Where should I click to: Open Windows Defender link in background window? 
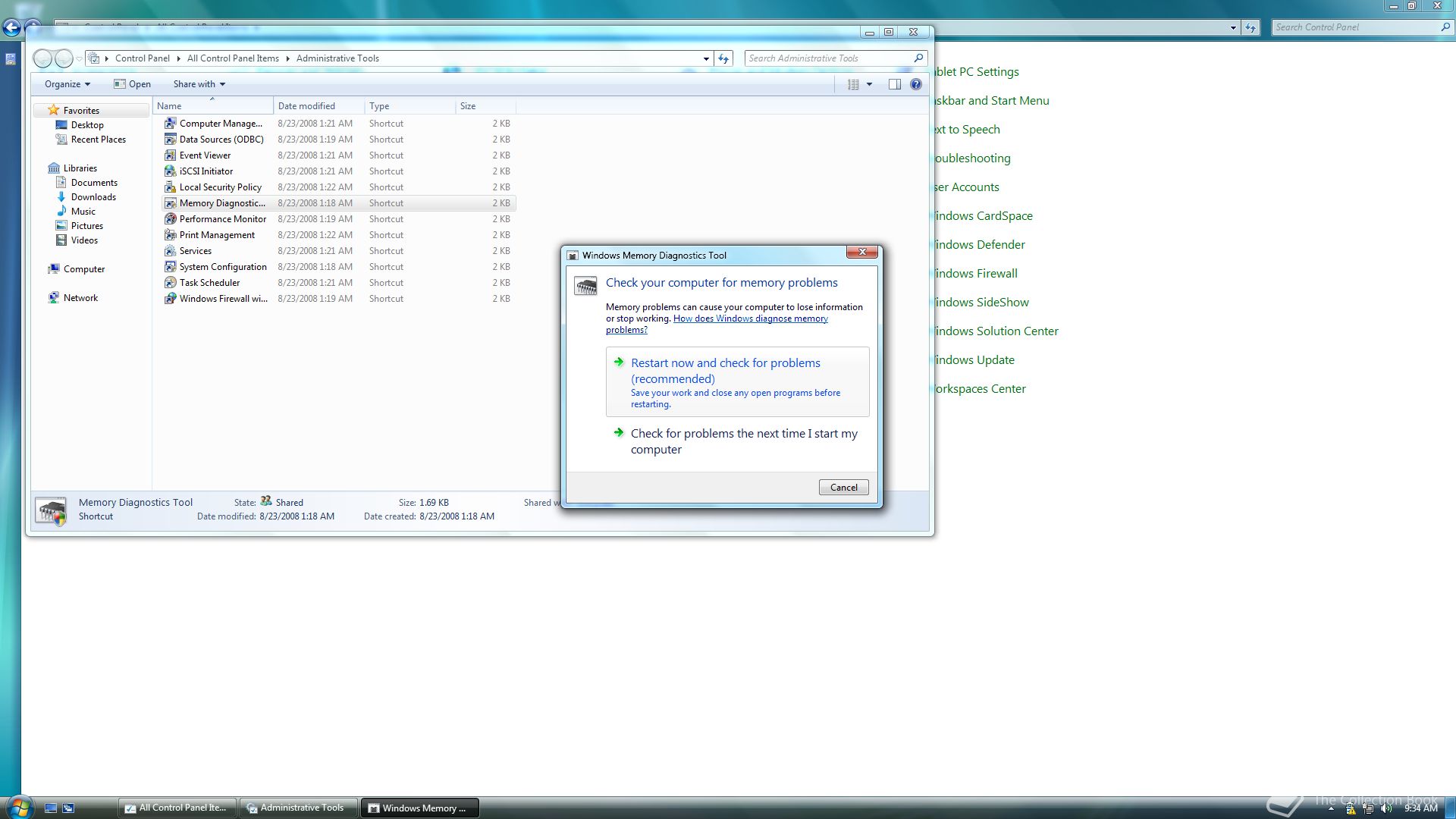coord(980,245)
